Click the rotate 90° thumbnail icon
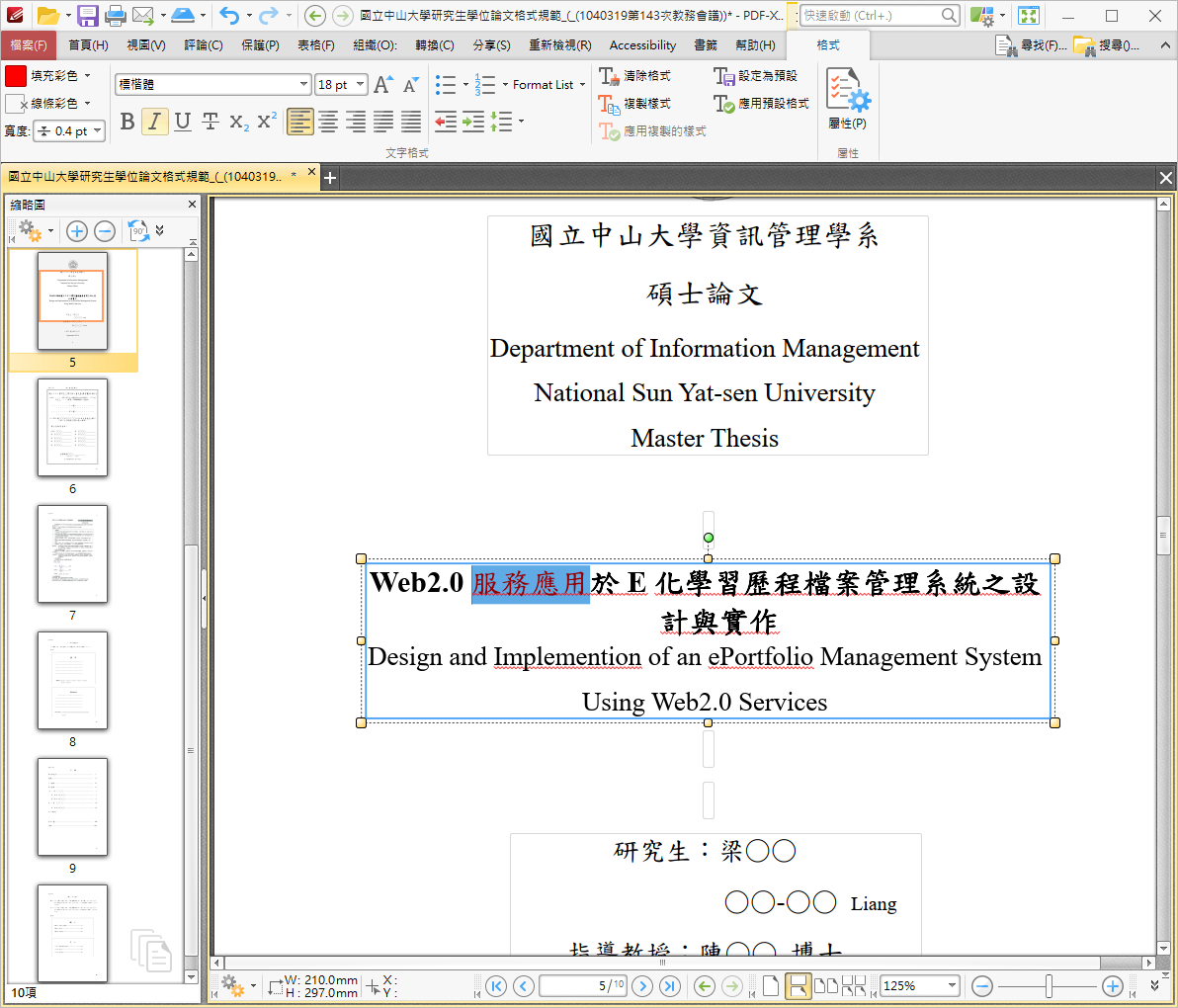This screenshot has height=1008, width=1178. coord(138,231)
